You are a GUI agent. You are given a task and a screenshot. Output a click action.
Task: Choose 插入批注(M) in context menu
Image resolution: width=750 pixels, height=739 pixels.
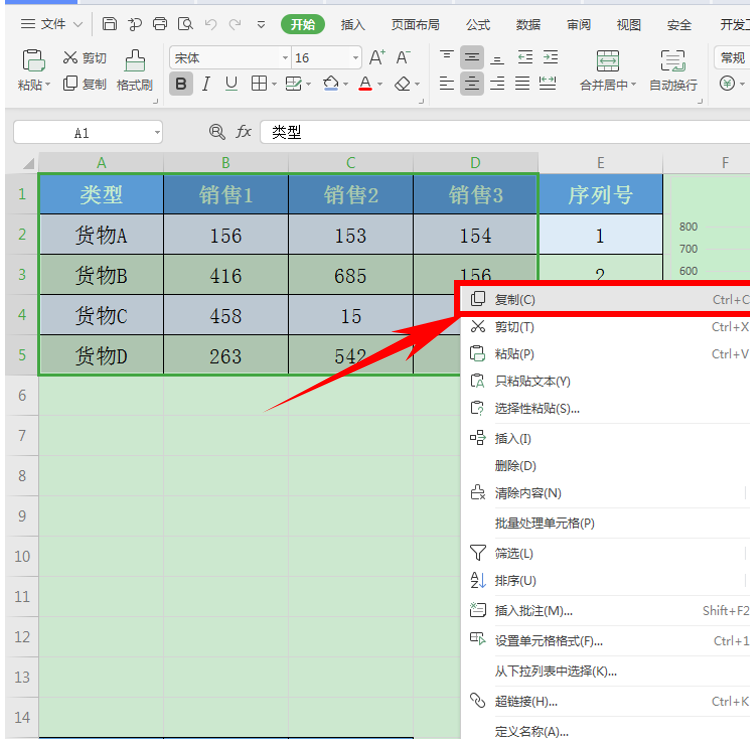point(606,610)
